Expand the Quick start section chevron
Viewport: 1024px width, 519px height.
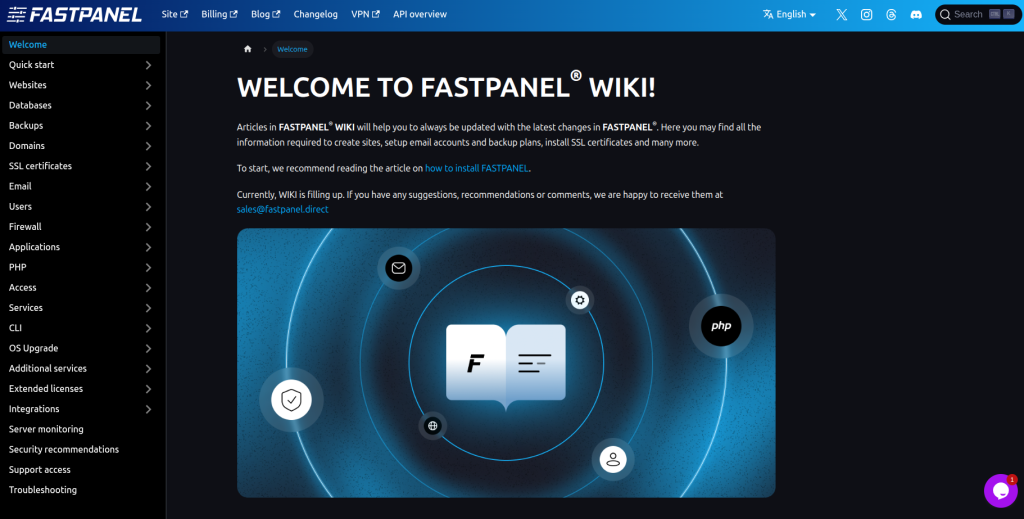coord(148,65)
